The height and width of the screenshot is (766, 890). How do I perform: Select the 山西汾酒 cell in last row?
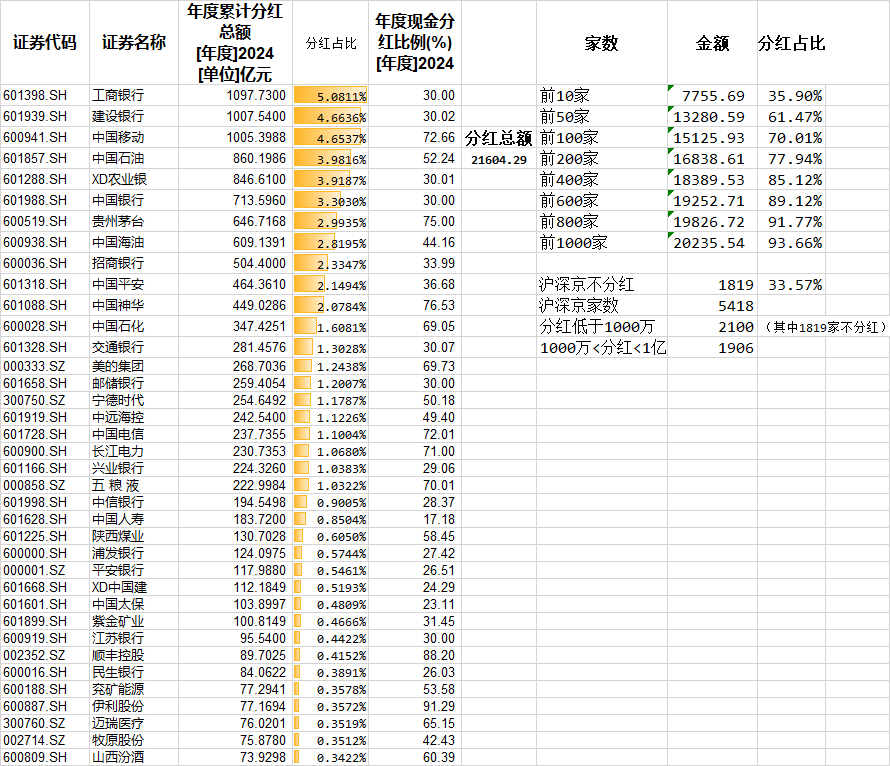click(118, 757)
